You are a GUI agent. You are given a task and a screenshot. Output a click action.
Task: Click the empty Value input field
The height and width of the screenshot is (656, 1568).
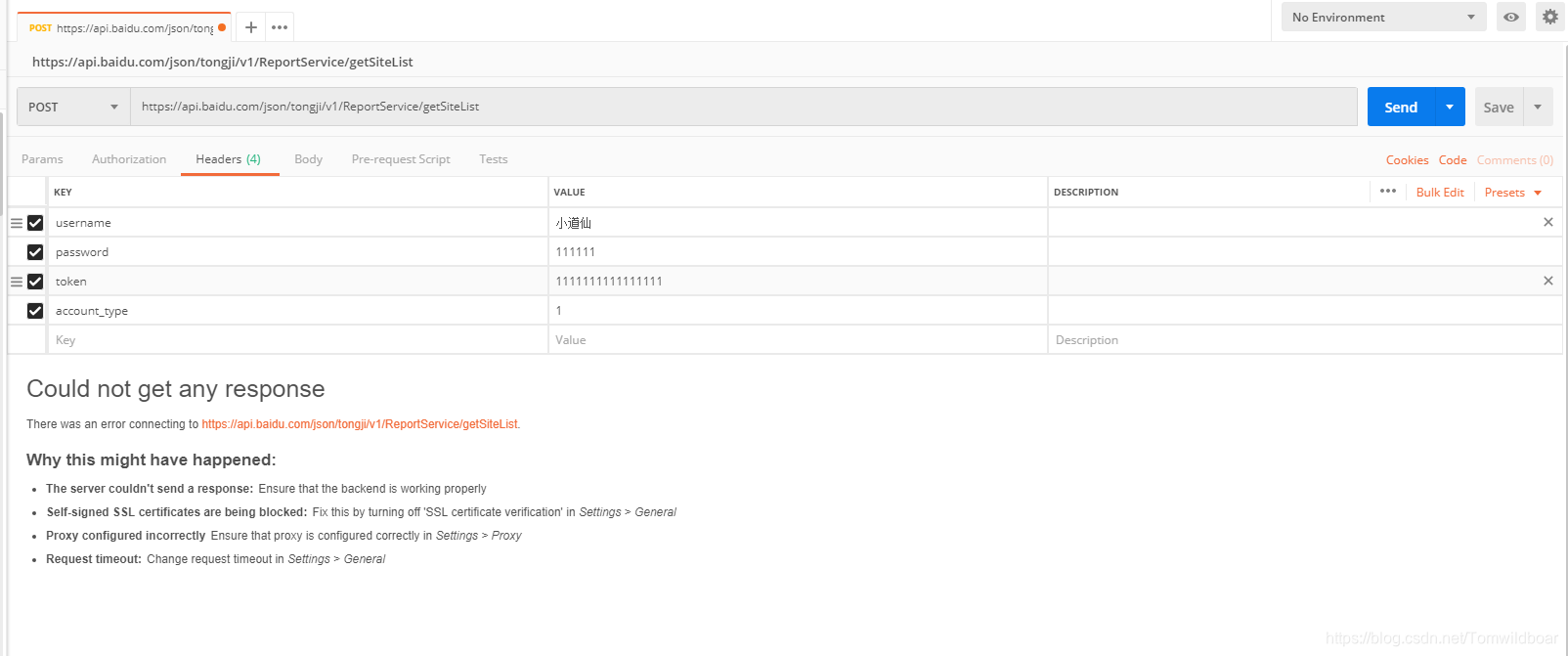tap(798, 340)
